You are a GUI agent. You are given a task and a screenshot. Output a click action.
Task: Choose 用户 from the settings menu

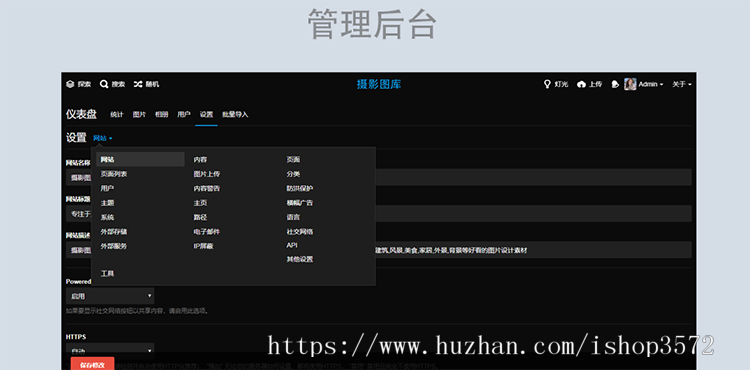tap(107, 188)
